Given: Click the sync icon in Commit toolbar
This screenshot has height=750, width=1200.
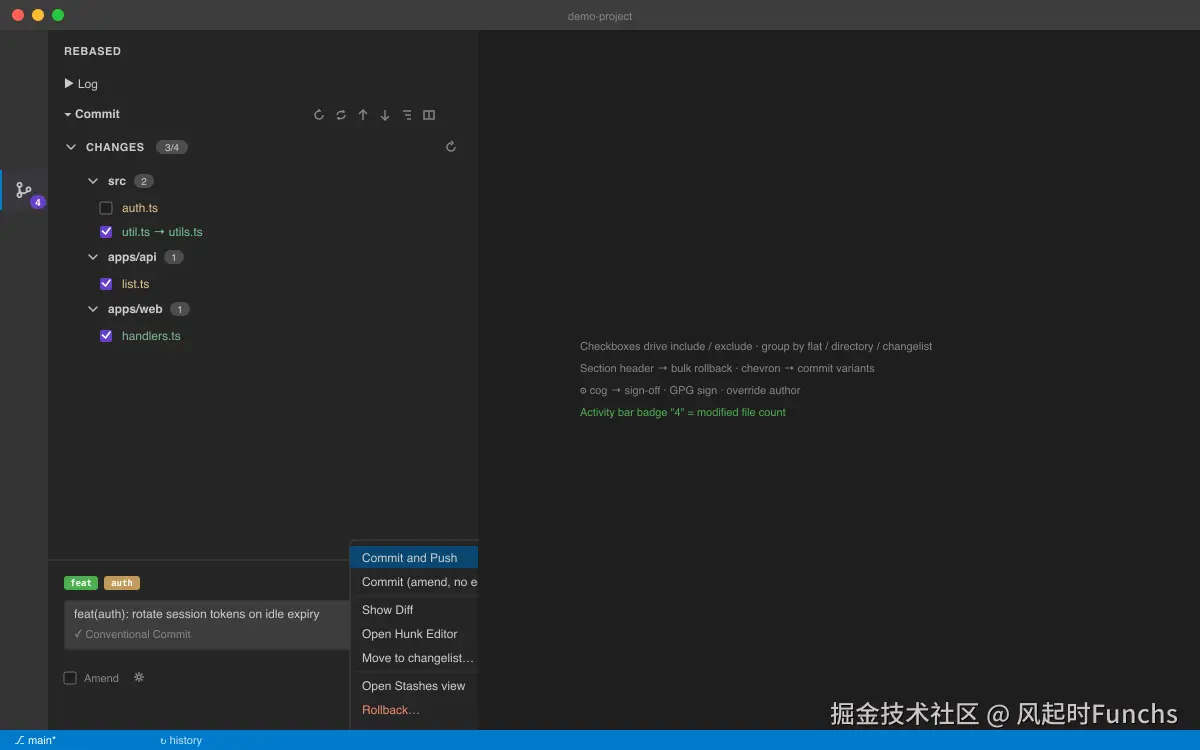Looking at the screenshot, I should point(341,115).
